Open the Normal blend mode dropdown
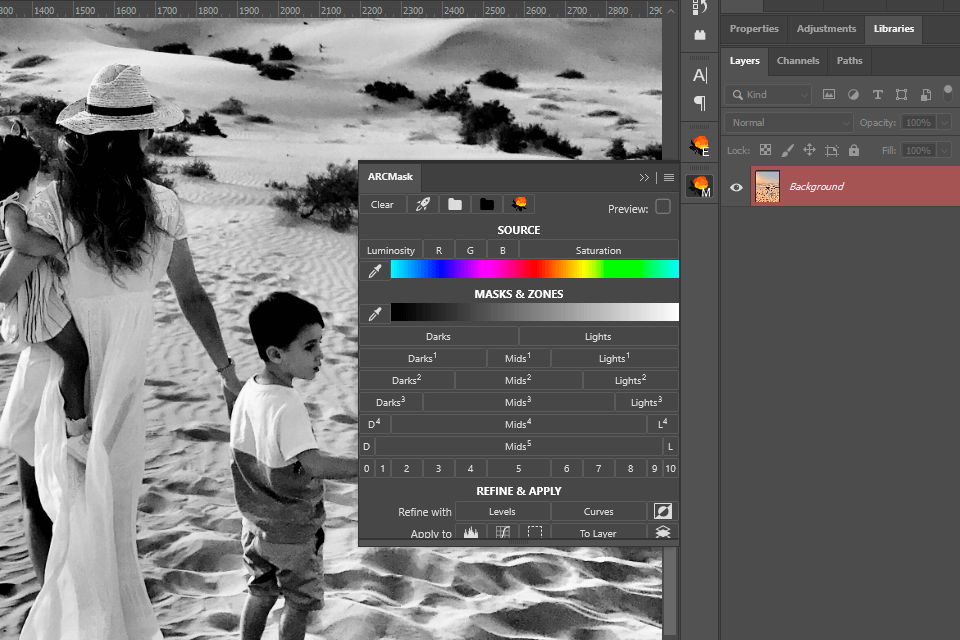This screenshot has width=960, height=640. (789, 122)
